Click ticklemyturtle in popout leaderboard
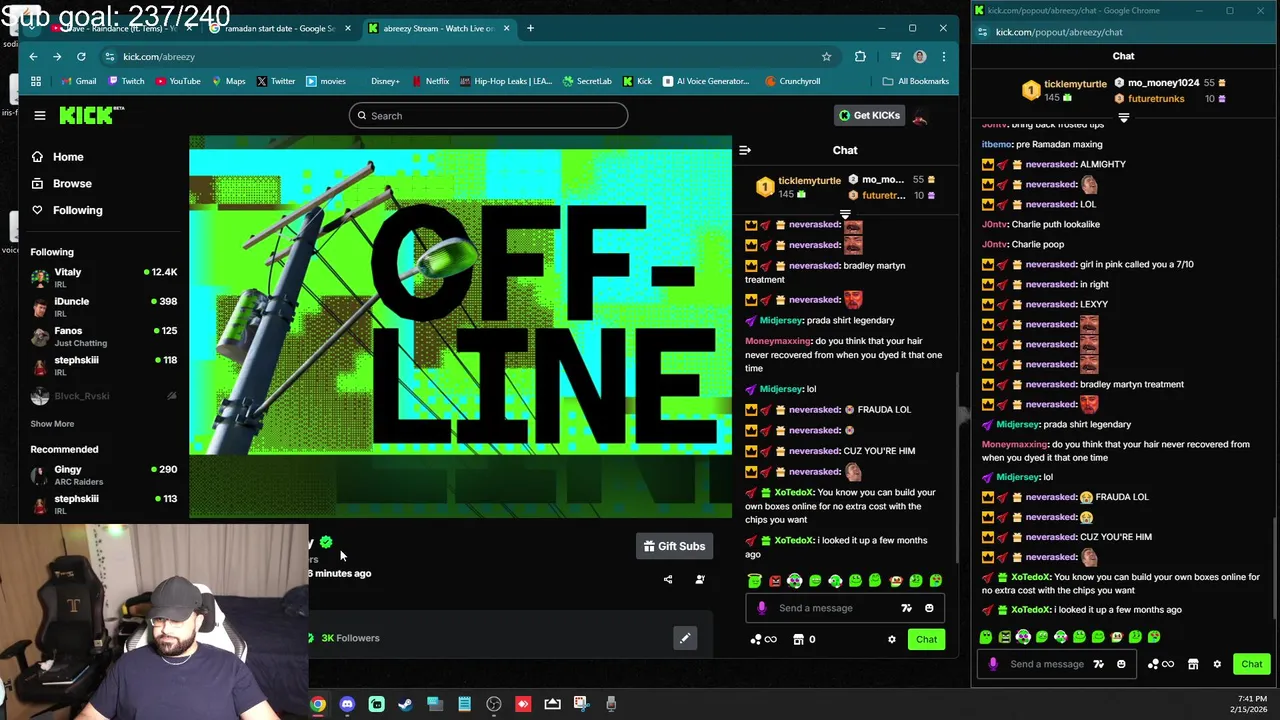Image resolution: width=1280 pixels, height=720 pixels. (x=1075, y=84)
